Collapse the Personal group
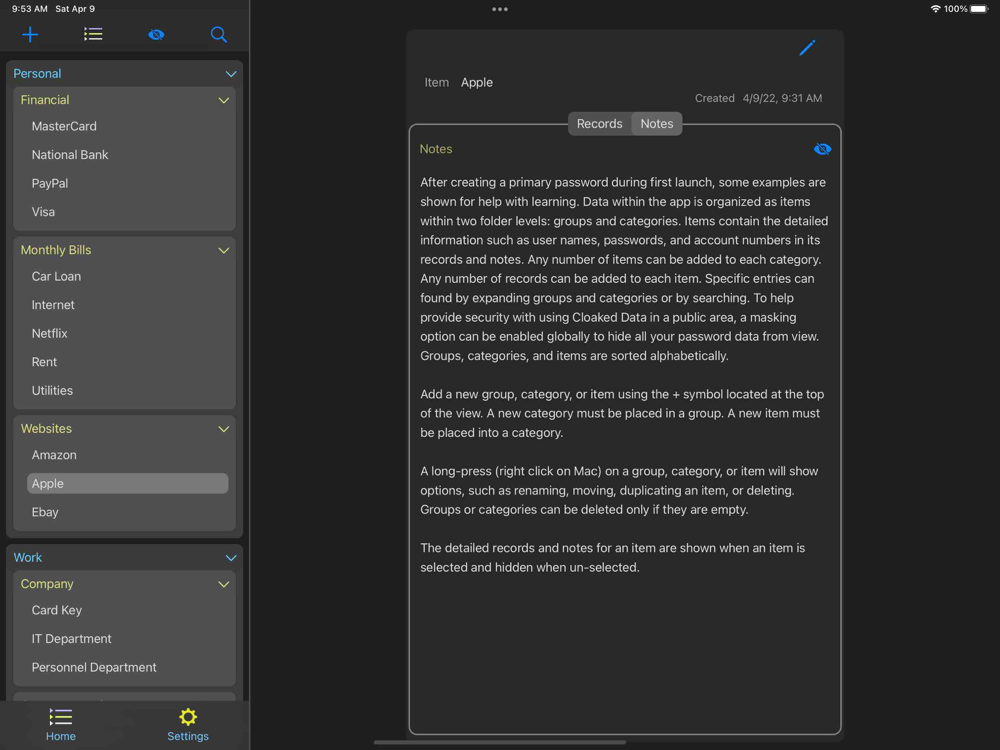Viewport: 1000px width, 750px height. tap(231, 74)
